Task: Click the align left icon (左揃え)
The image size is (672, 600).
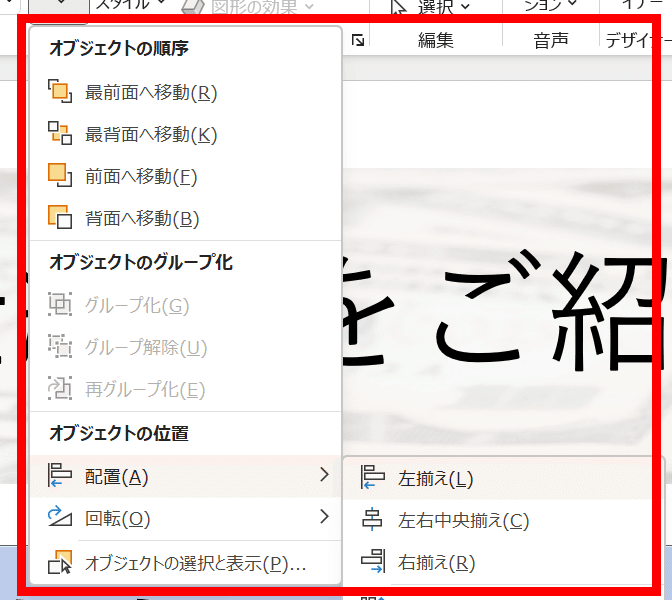Action: point(372,477)
